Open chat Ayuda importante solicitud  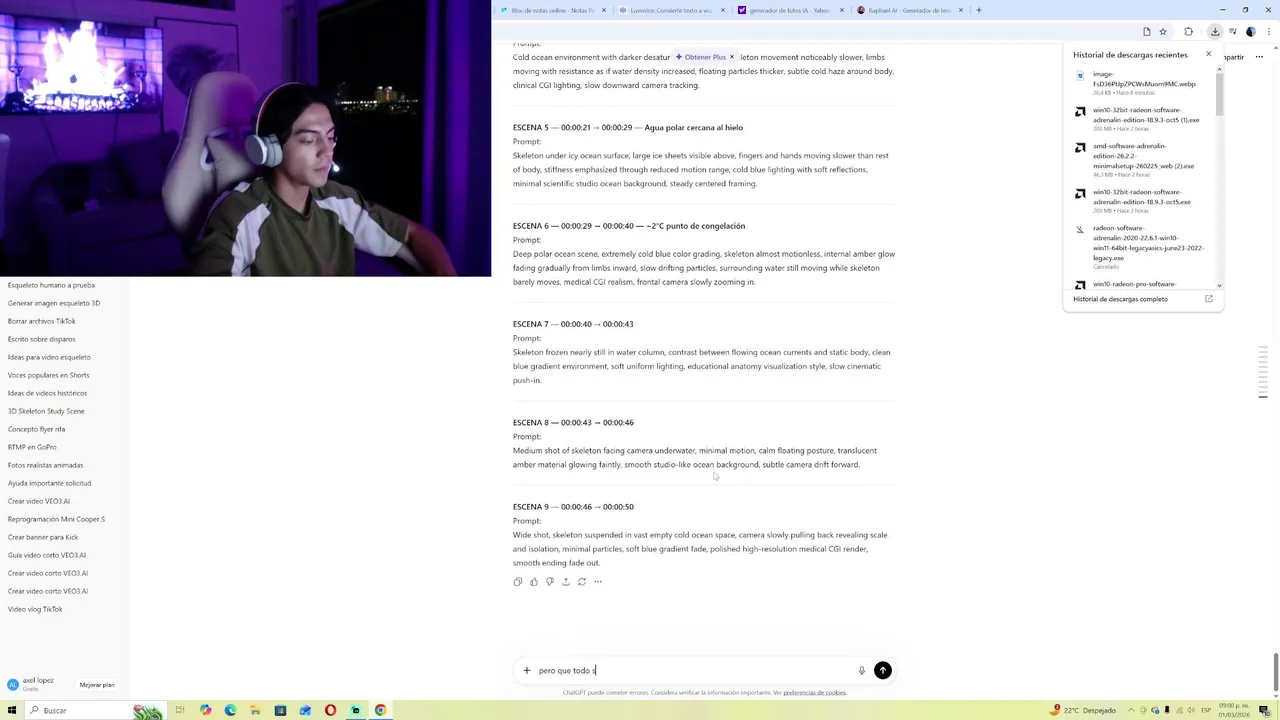coord(50,483)
